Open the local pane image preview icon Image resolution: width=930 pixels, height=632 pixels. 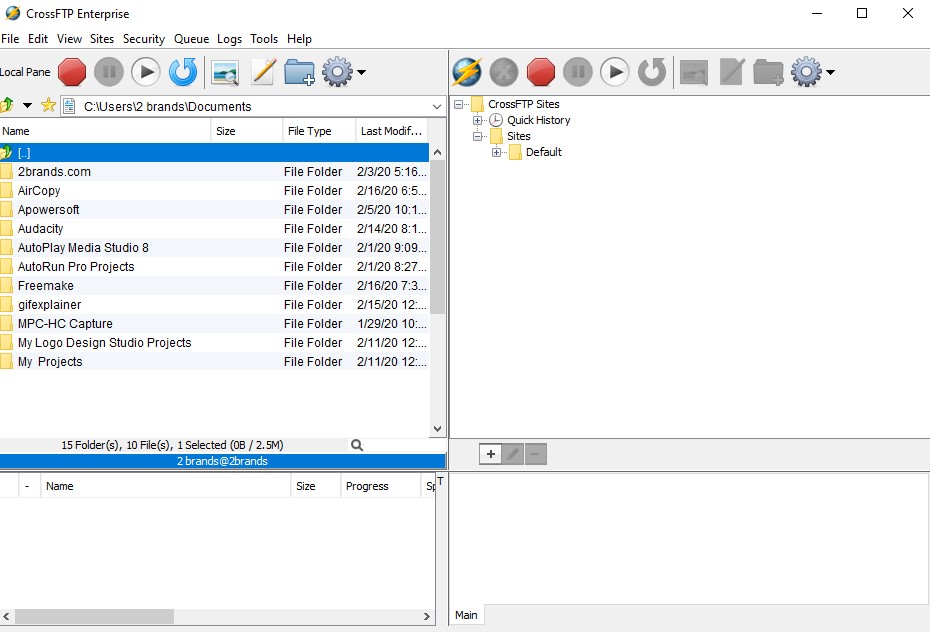[225, 73]
